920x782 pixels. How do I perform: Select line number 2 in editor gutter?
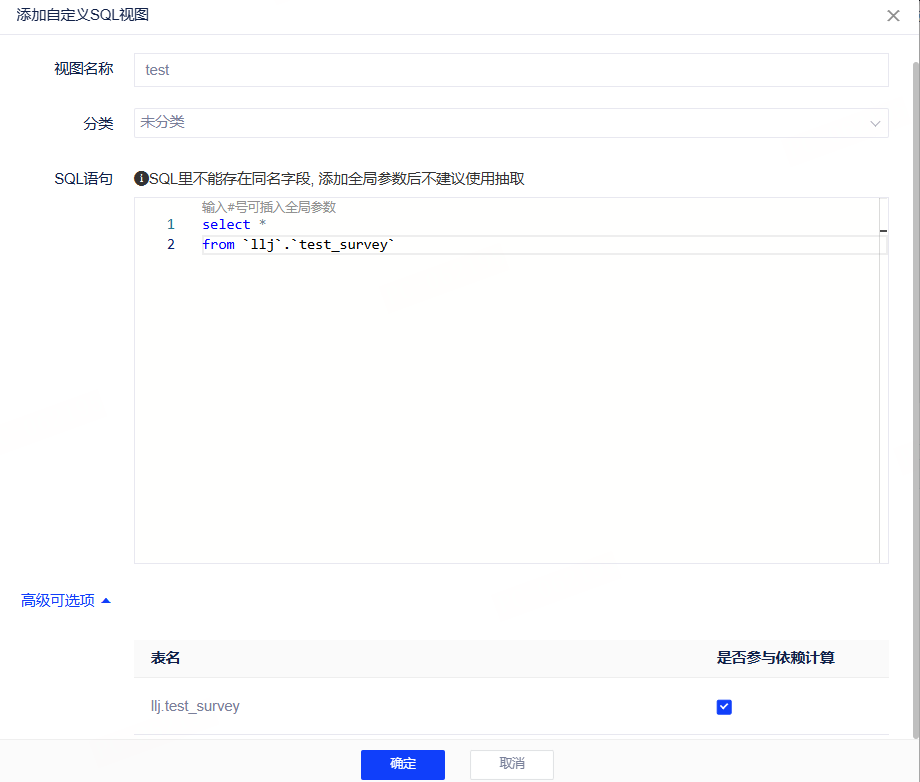point(171,245)
